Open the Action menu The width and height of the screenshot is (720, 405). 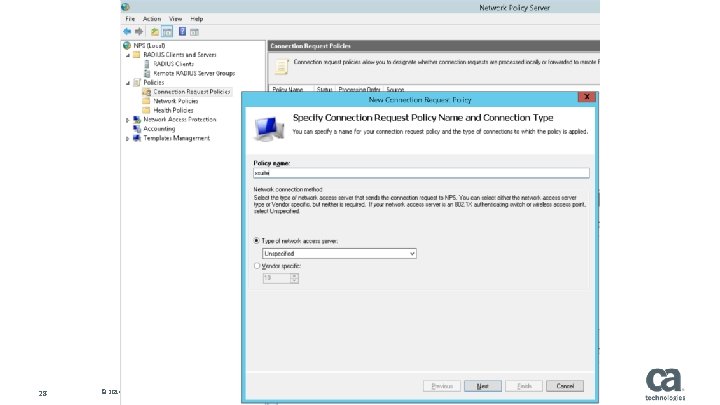(152, 19)
